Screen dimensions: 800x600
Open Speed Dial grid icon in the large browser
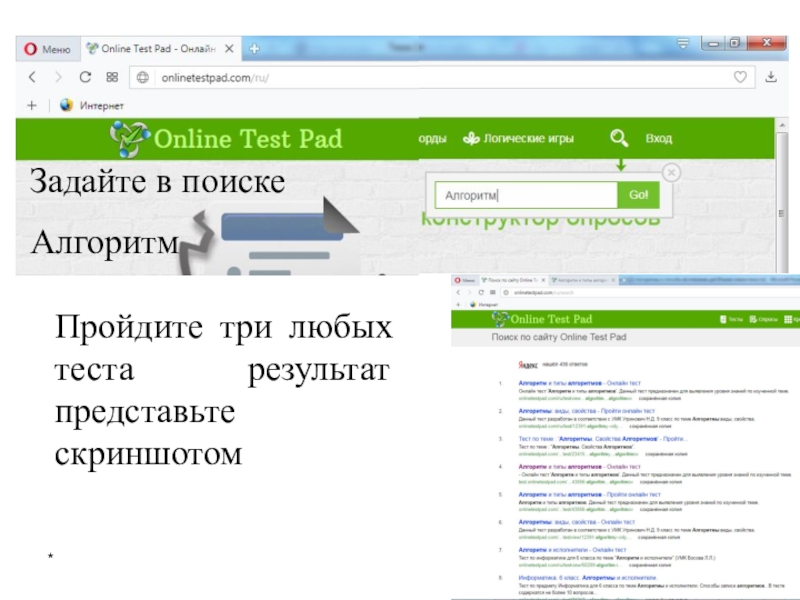[112, 77]
